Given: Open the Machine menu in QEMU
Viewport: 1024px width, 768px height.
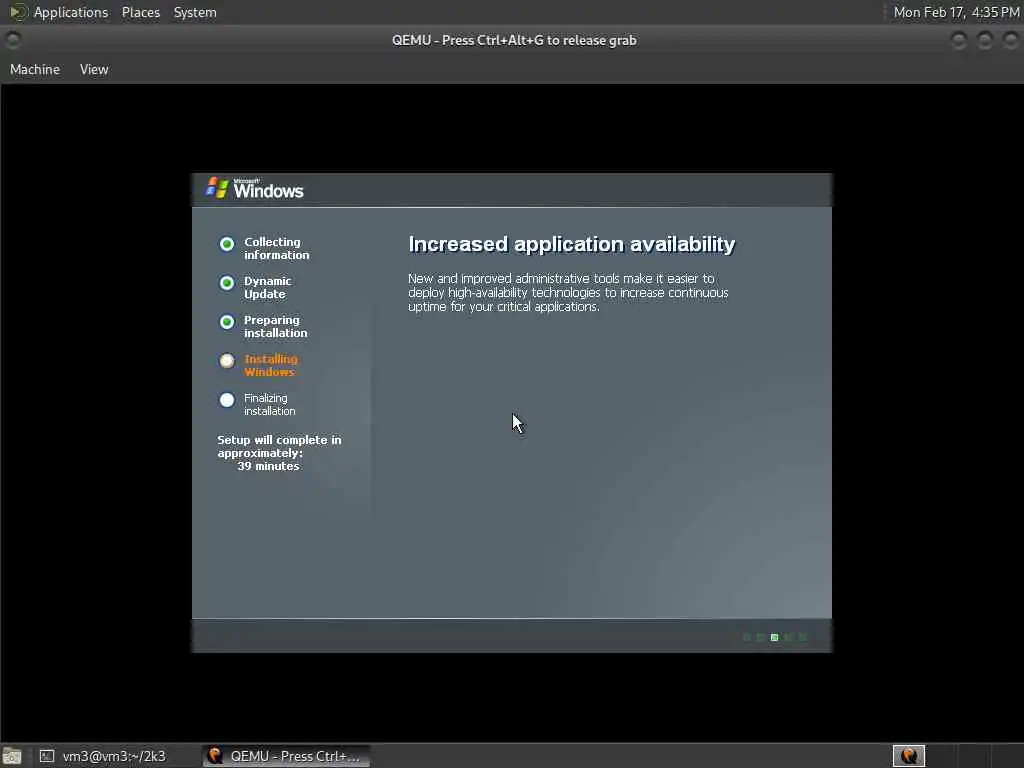Looking at the screenshot, I should click(x=35, y=69).
